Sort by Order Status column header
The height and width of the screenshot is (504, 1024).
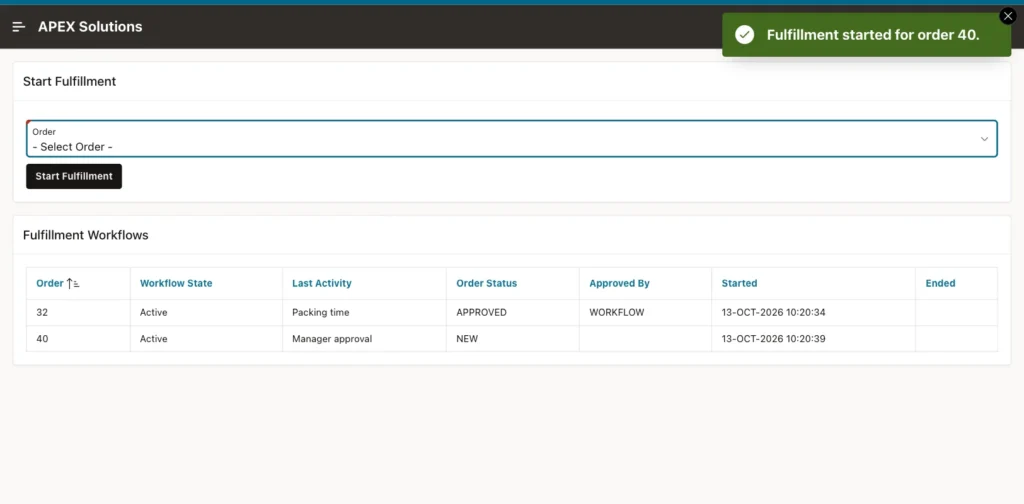(x=487, y=283)
